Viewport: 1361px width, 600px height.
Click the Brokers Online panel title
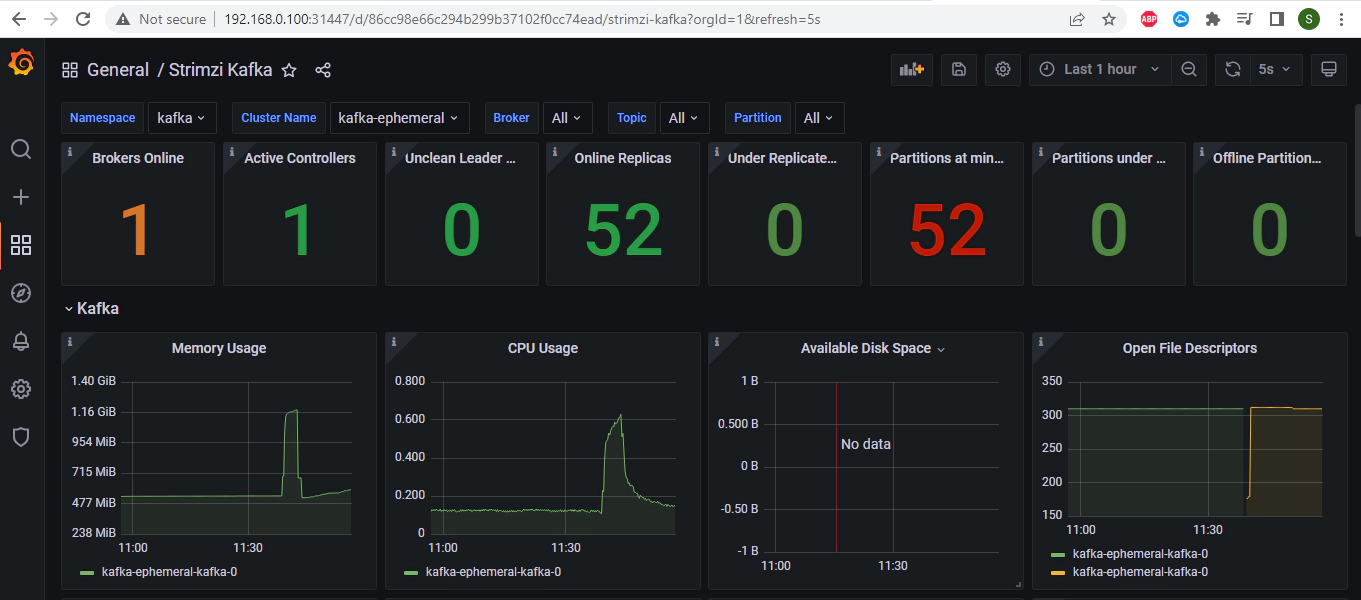[x=138, y=158]
